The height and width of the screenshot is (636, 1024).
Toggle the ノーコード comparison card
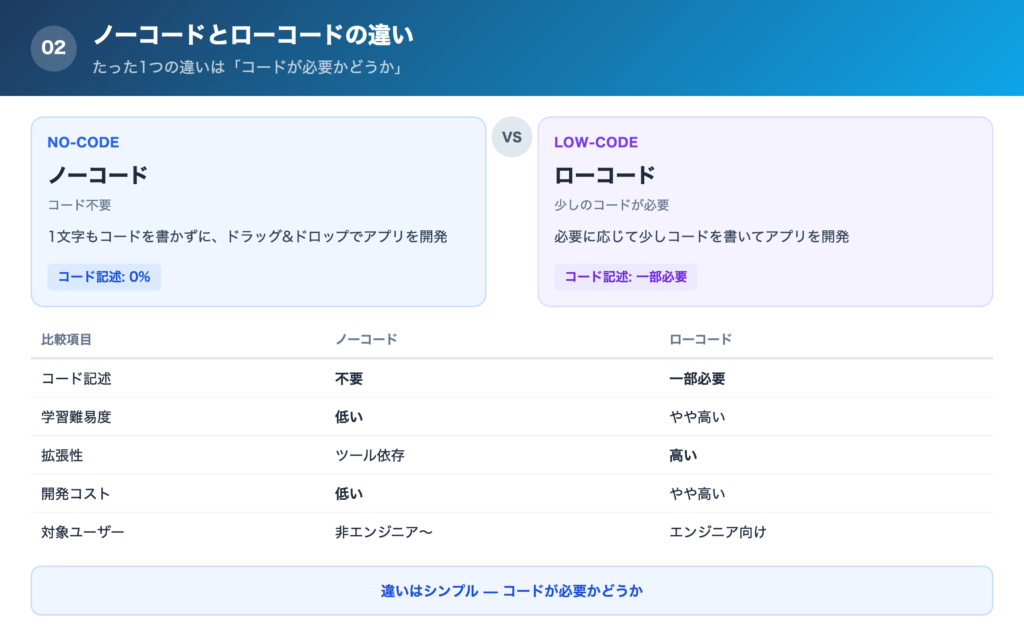(260, 211)
